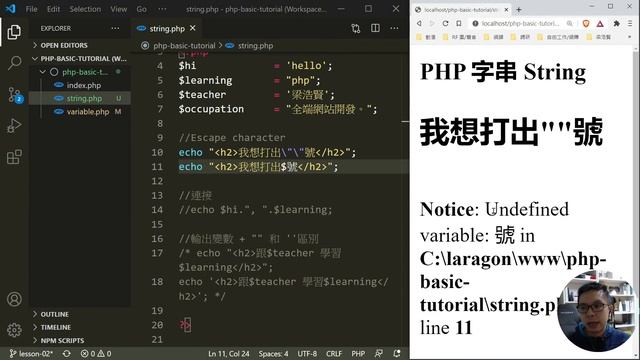Change file encoding UTF-8

[x=307, y=354]
